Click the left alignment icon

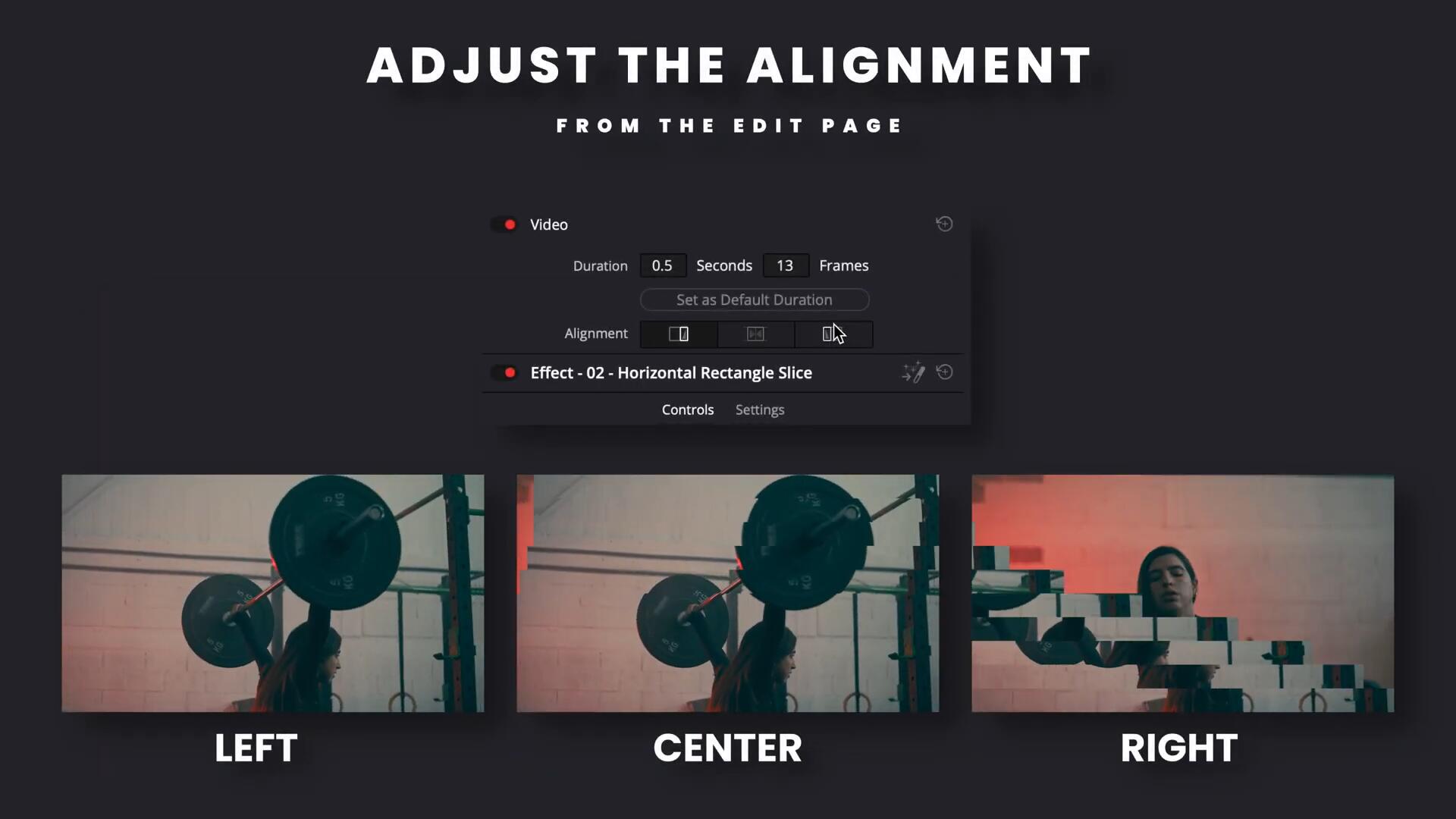[x=679, y=333]
